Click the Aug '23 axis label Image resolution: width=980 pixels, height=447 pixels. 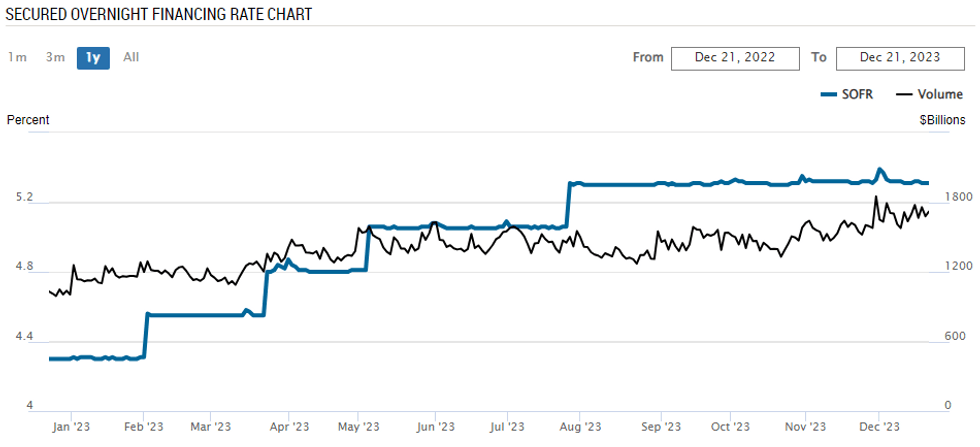581,426
